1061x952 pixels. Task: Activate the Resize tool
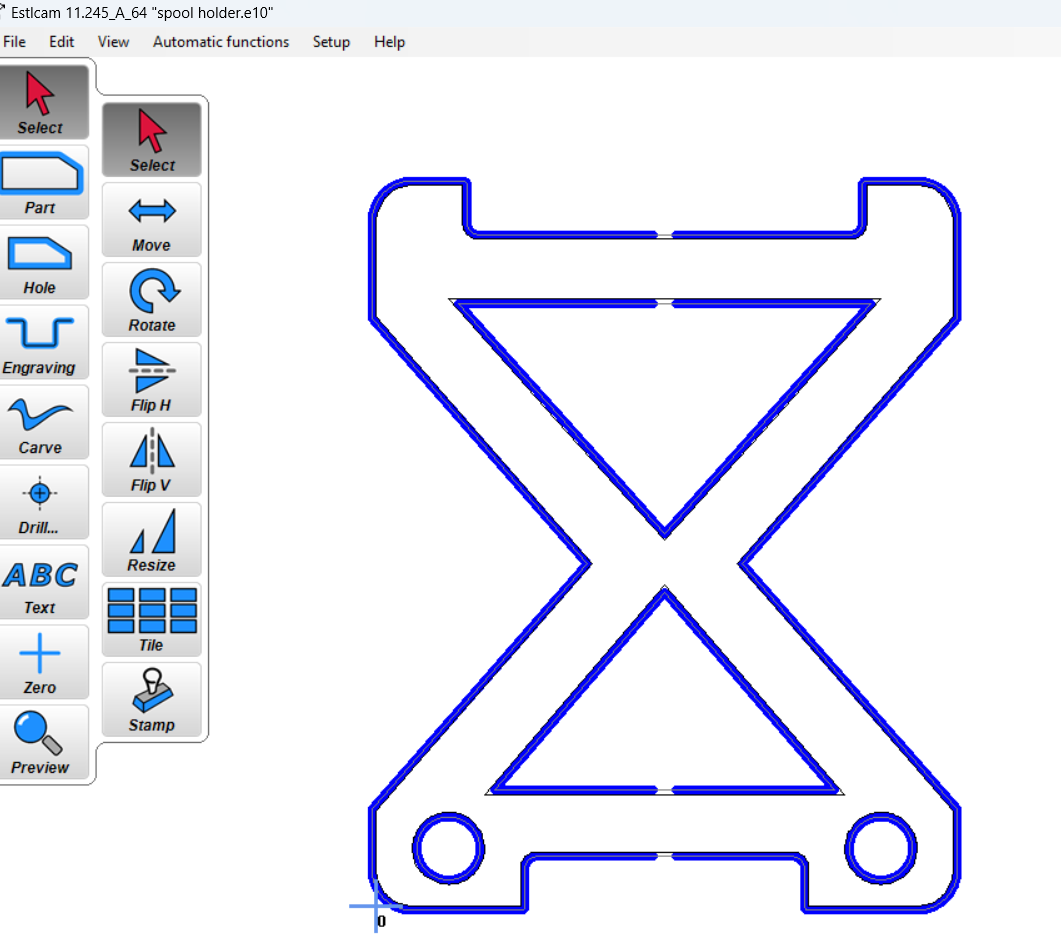coord(152,540)
